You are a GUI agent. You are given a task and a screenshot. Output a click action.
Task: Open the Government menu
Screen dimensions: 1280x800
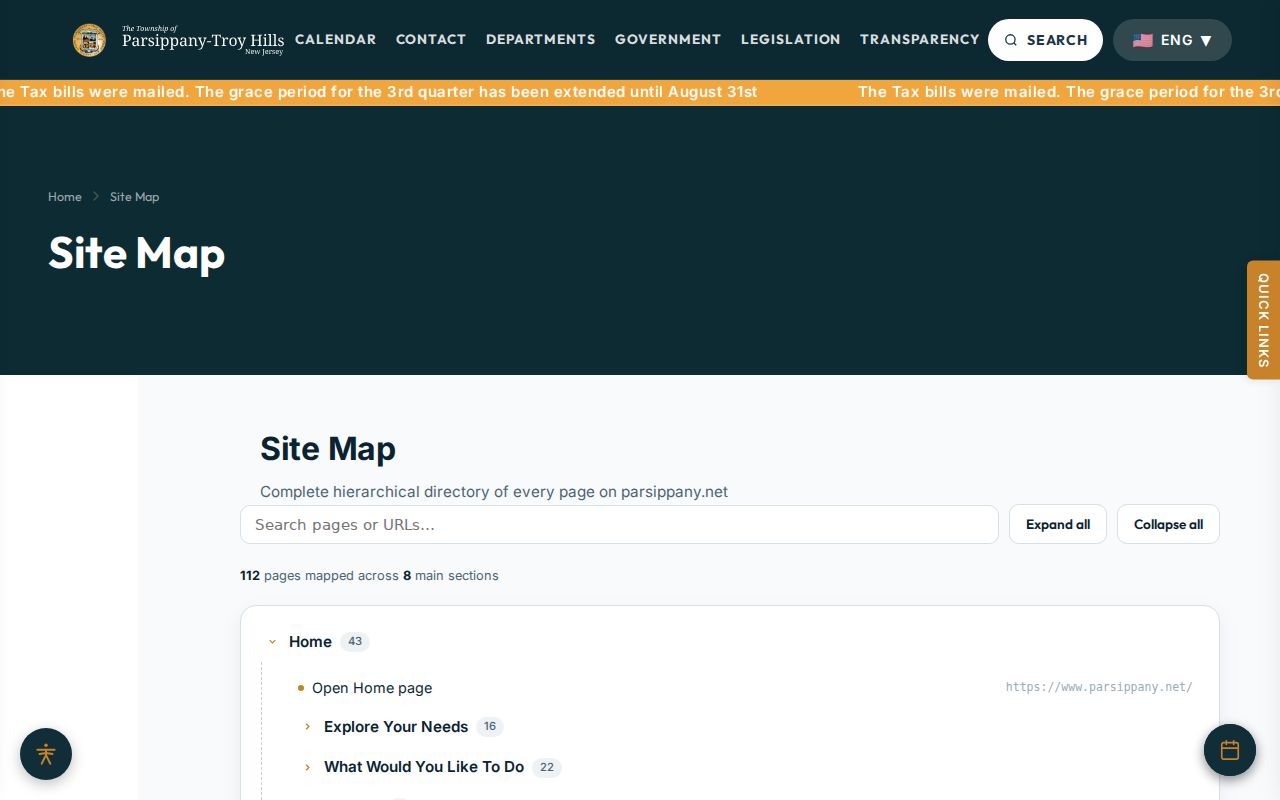[x=668, y=39]
